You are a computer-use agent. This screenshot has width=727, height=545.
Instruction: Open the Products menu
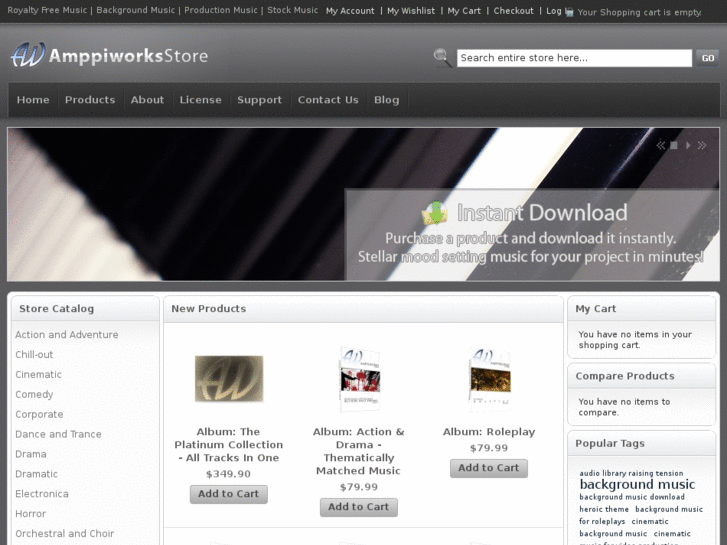(90, 100)
